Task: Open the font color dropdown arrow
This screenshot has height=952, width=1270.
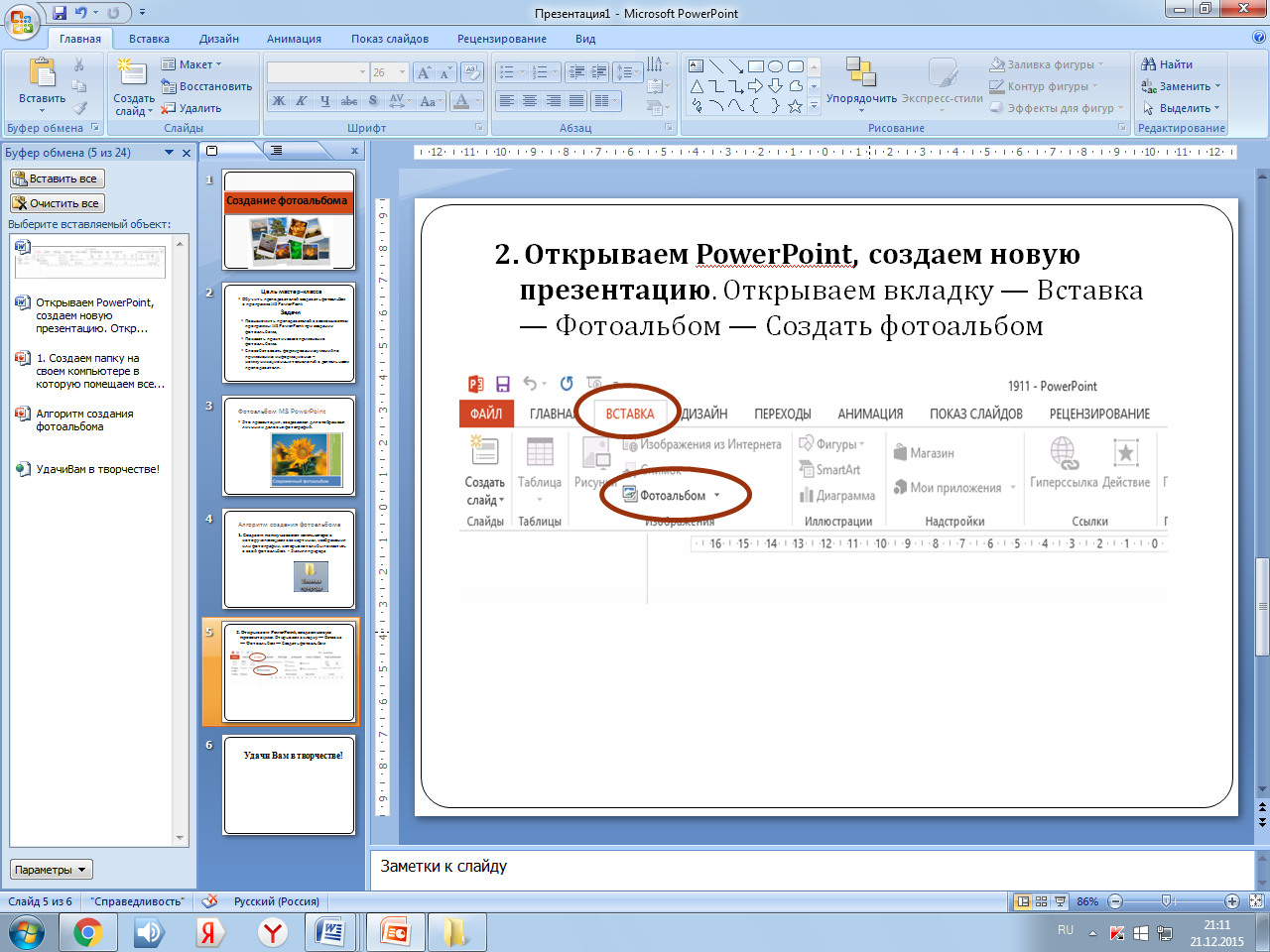Action: click(x=477, y=100)
